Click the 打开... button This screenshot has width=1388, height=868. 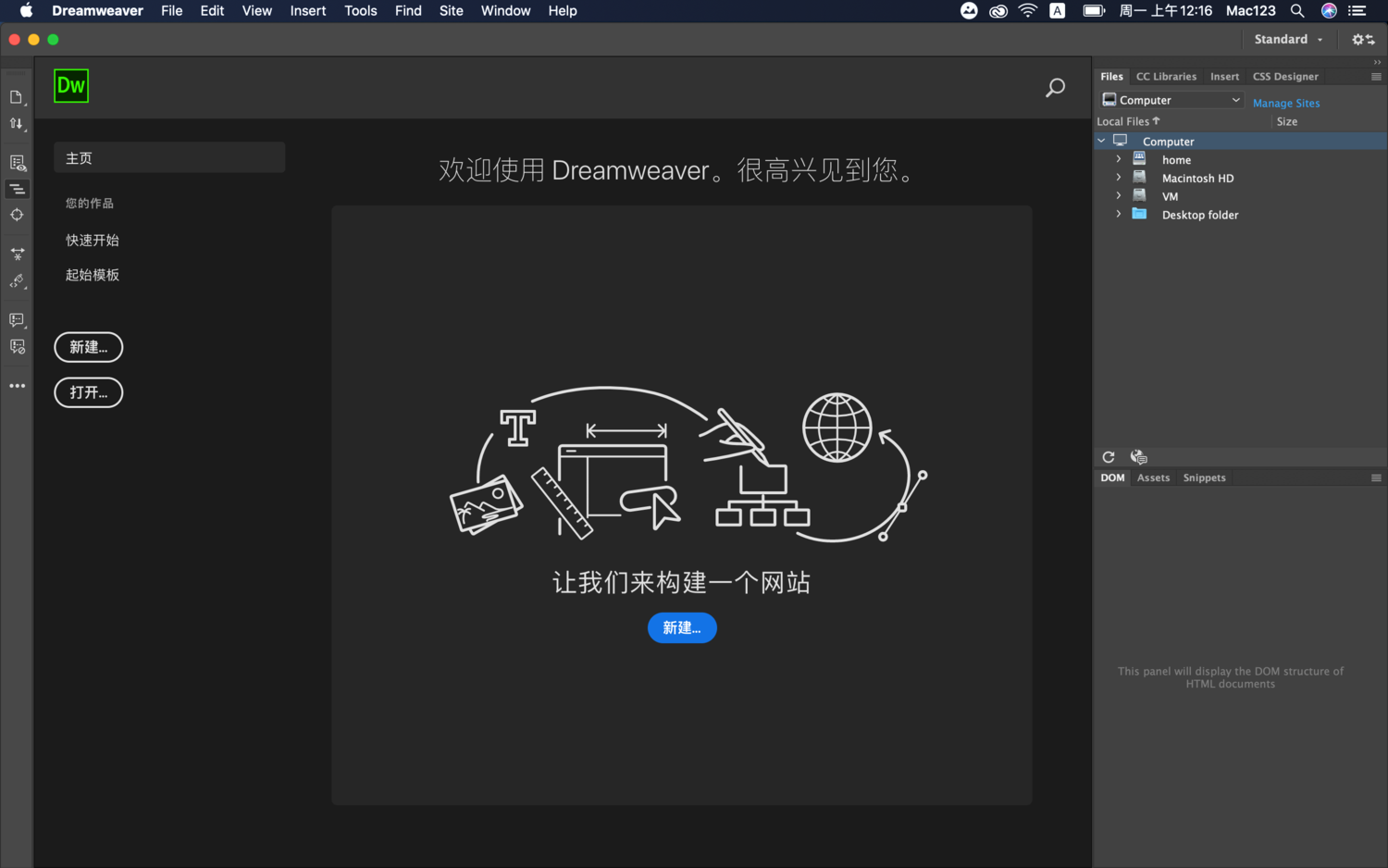[89, 392]
